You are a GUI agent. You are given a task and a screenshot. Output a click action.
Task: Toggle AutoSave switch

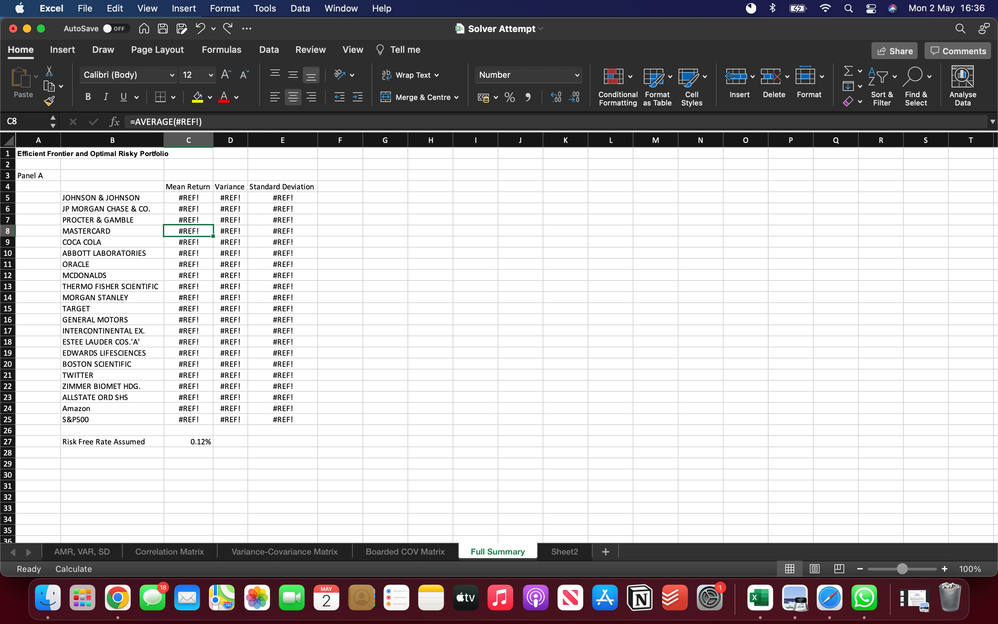pos(115,29)
